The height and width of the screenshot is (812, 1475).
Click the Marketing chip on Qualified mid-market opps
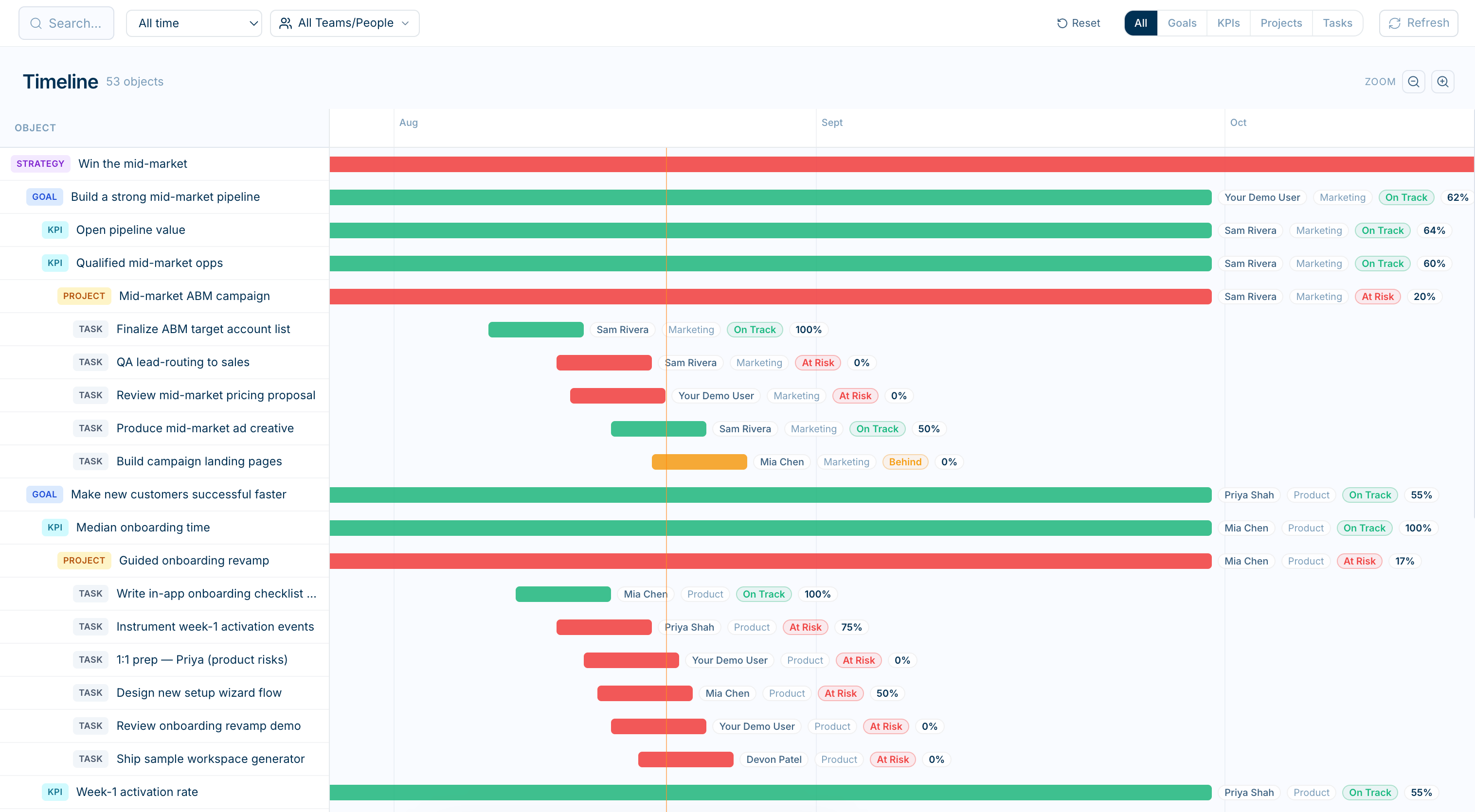[1319, 264]
